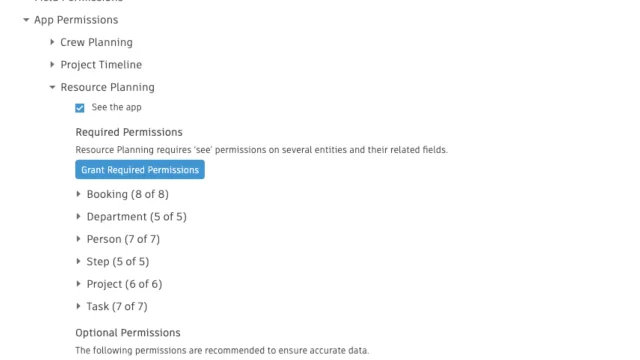Expand the Task (7 of 7) arrow
Image resolution: width=640 pixels, height=360 pixels.
point(78,306)
